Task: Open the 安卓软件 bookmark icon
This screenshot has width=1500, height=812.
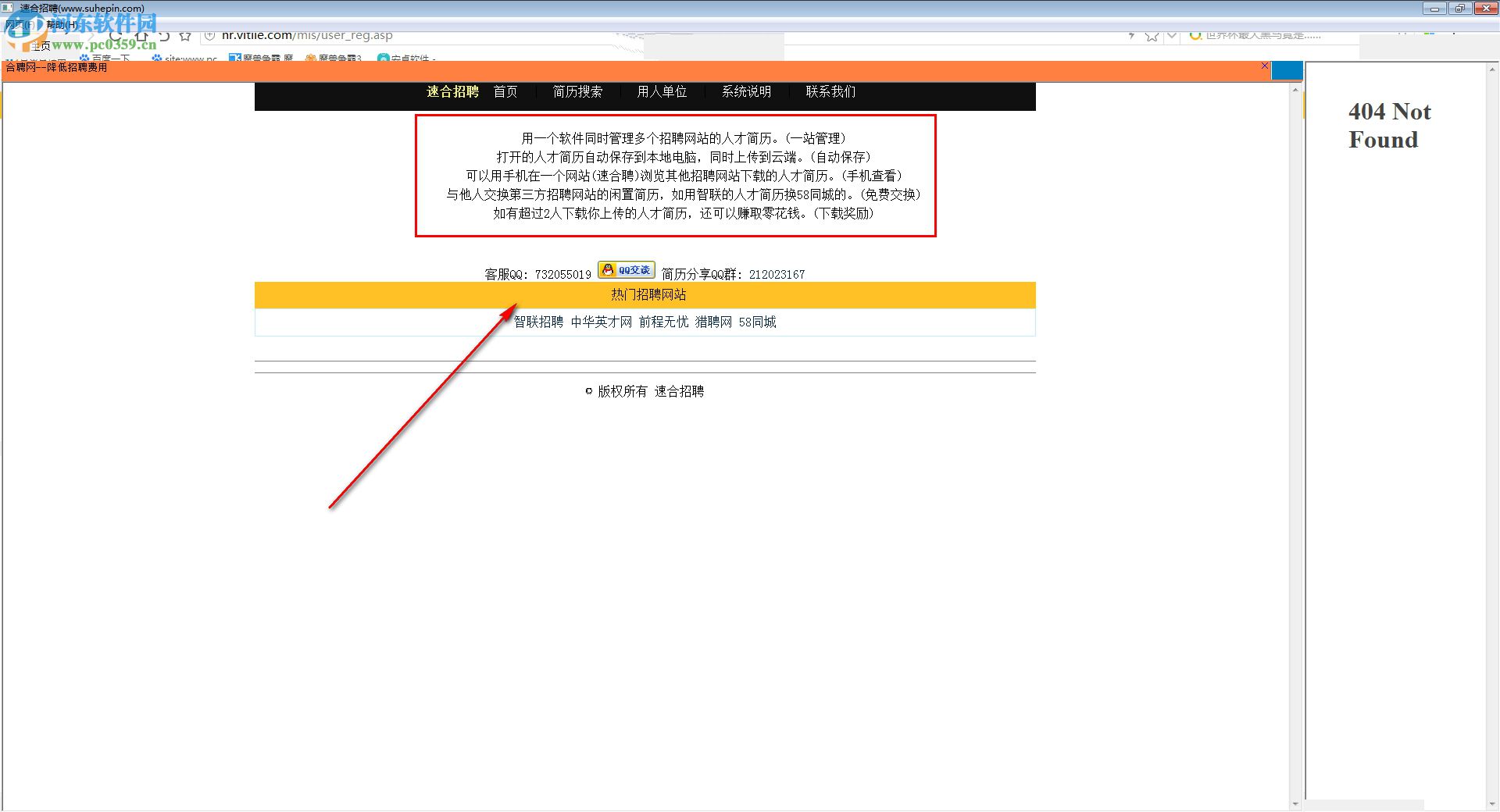Action: [x=383, y=59]
